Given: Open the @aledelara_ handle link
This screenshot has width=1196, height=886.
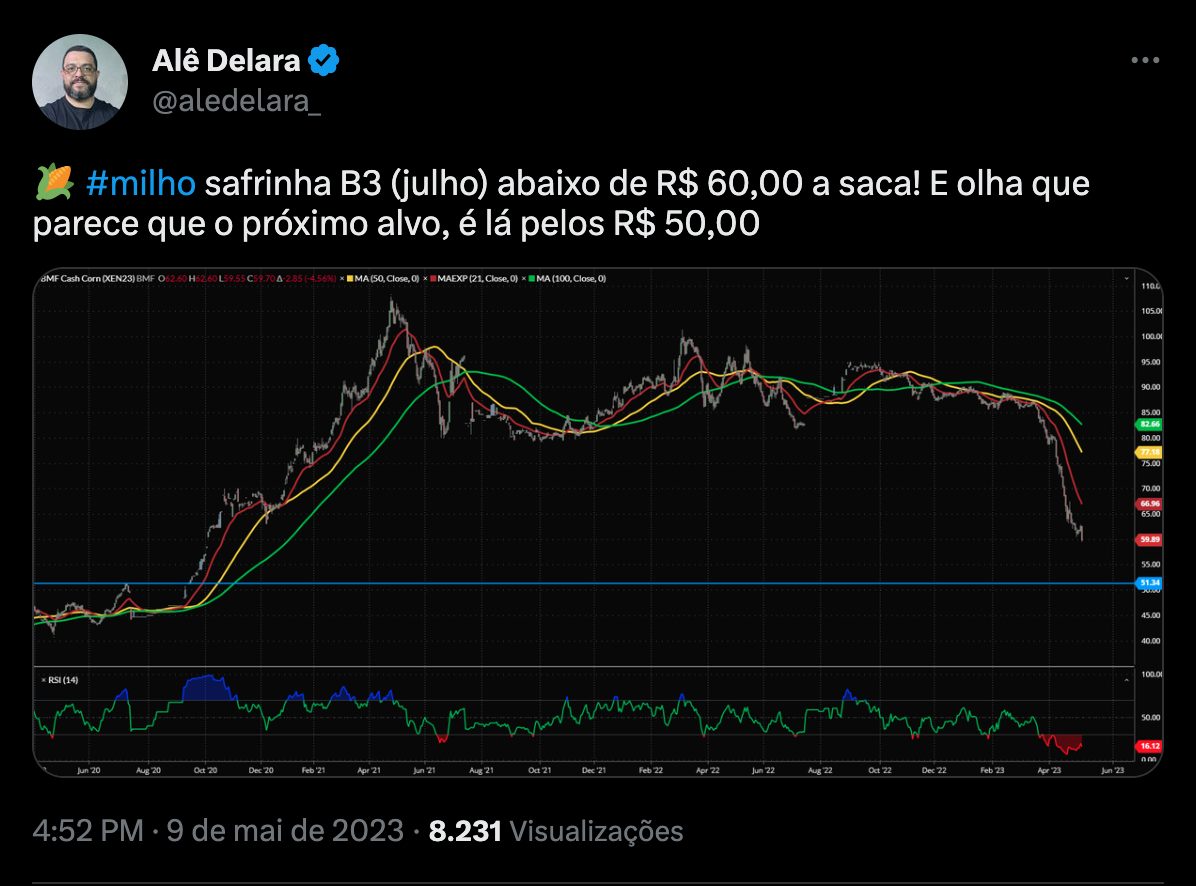Looking at the screenshot, I should [x=236, y=101].
